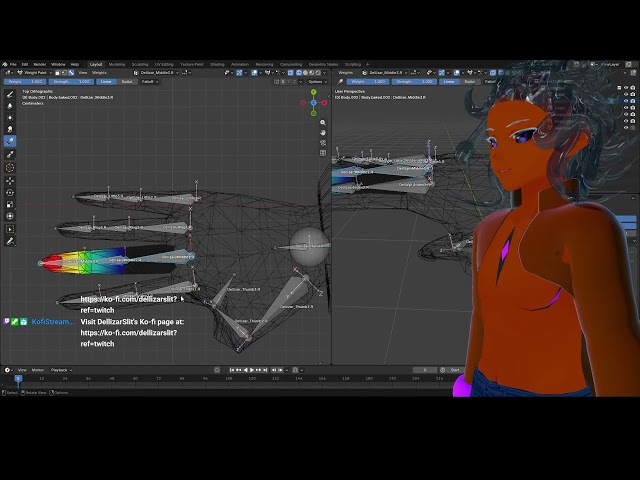Click the KofiStream chat username
The width and height of the screenshot is (640, 480).
tap(53, 322)
